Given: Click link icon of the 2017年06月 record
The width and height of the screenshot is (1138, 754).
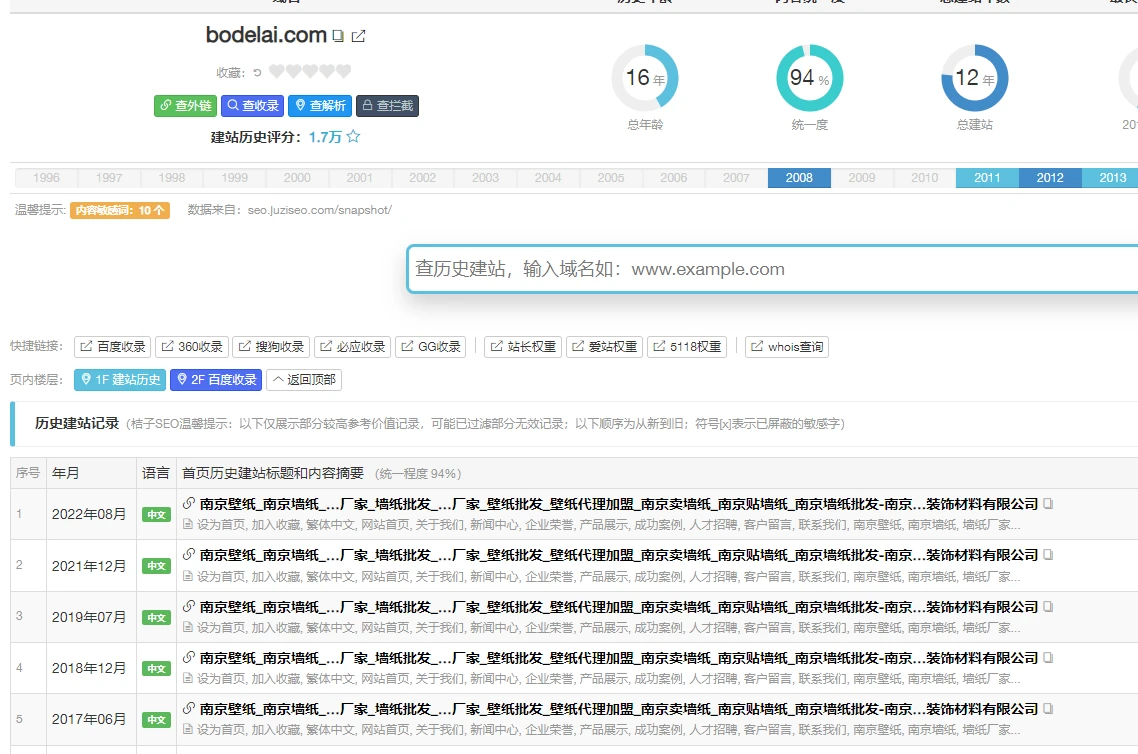Looking at the screenshot, I should [188, 709].
